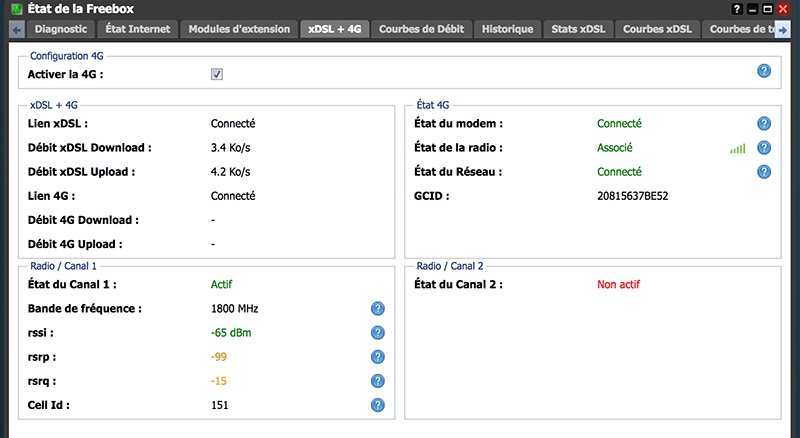Viewport: 800px width, 438px height.
Task: Click the Associé radio state text
Action: (x=615, y=148)
